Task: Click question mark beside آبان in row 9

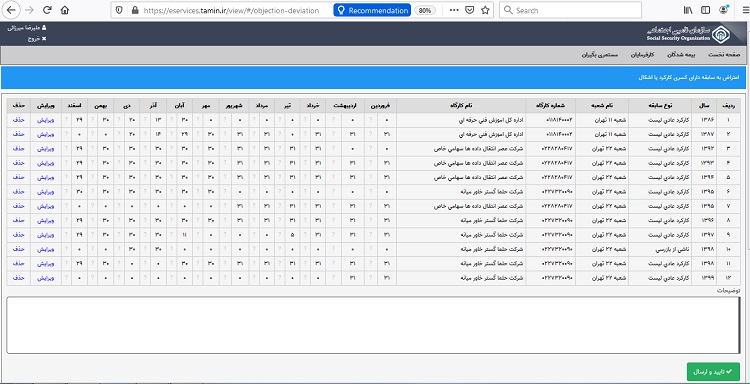Action: click(x=171, y=235)
